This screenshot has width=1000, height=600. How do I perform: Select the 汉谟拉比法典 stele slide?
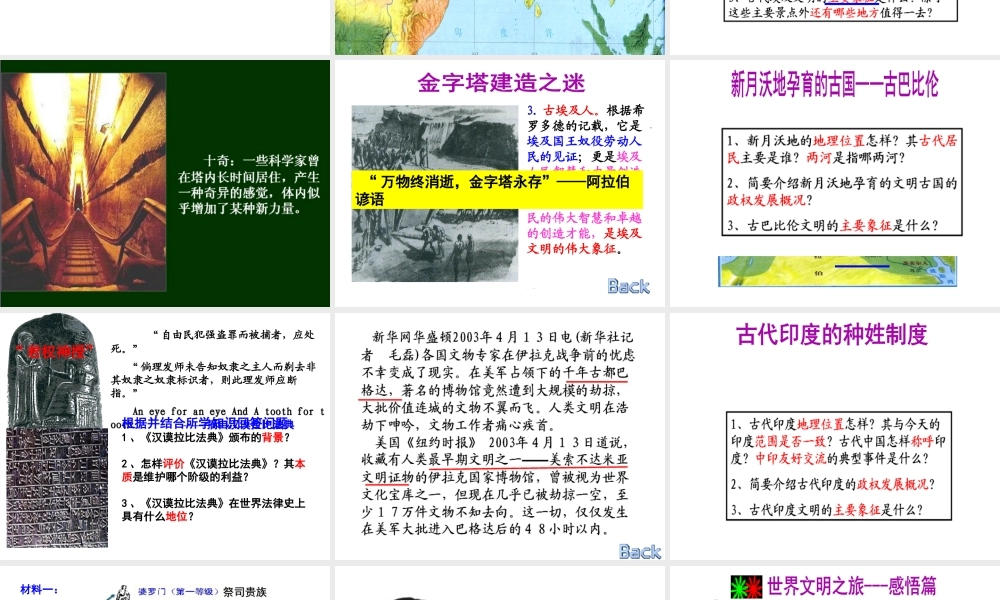(165, 435)
